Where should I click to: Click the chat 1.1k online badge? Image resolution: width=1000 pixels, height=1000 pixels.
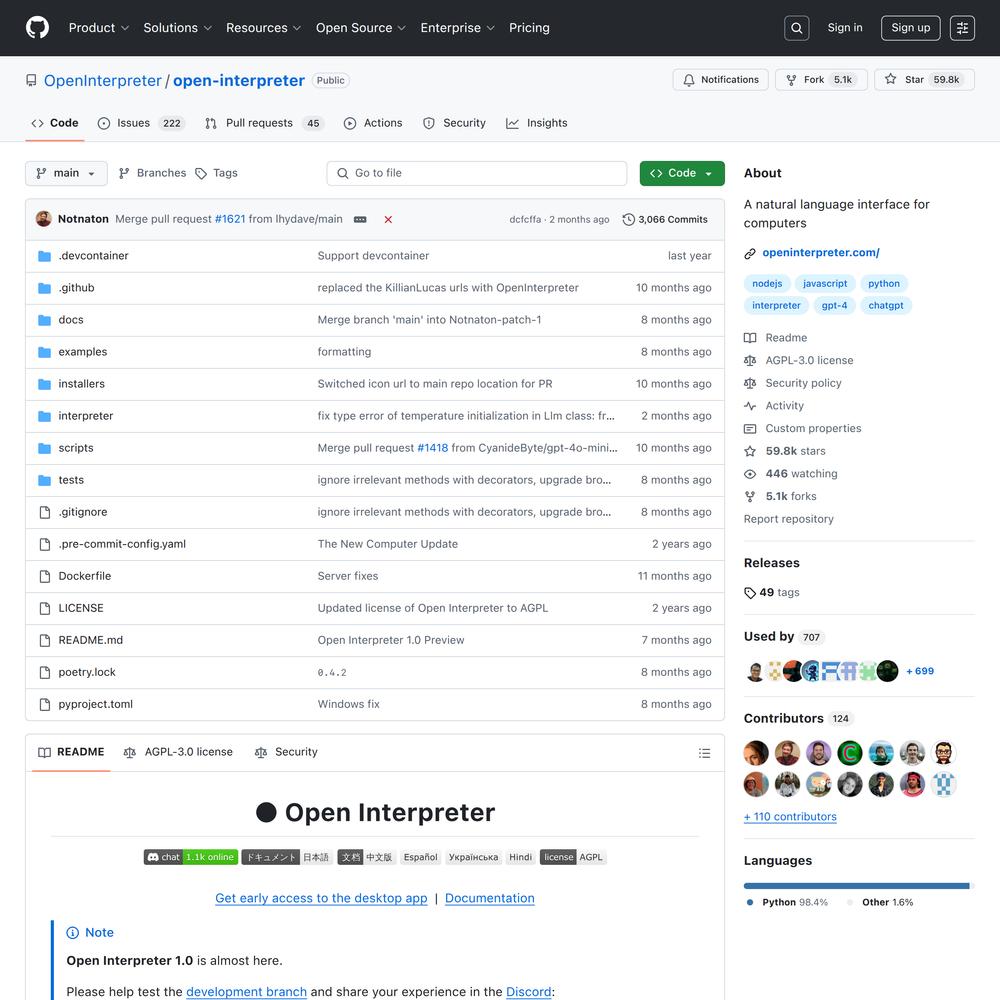[x=191, y=857]
